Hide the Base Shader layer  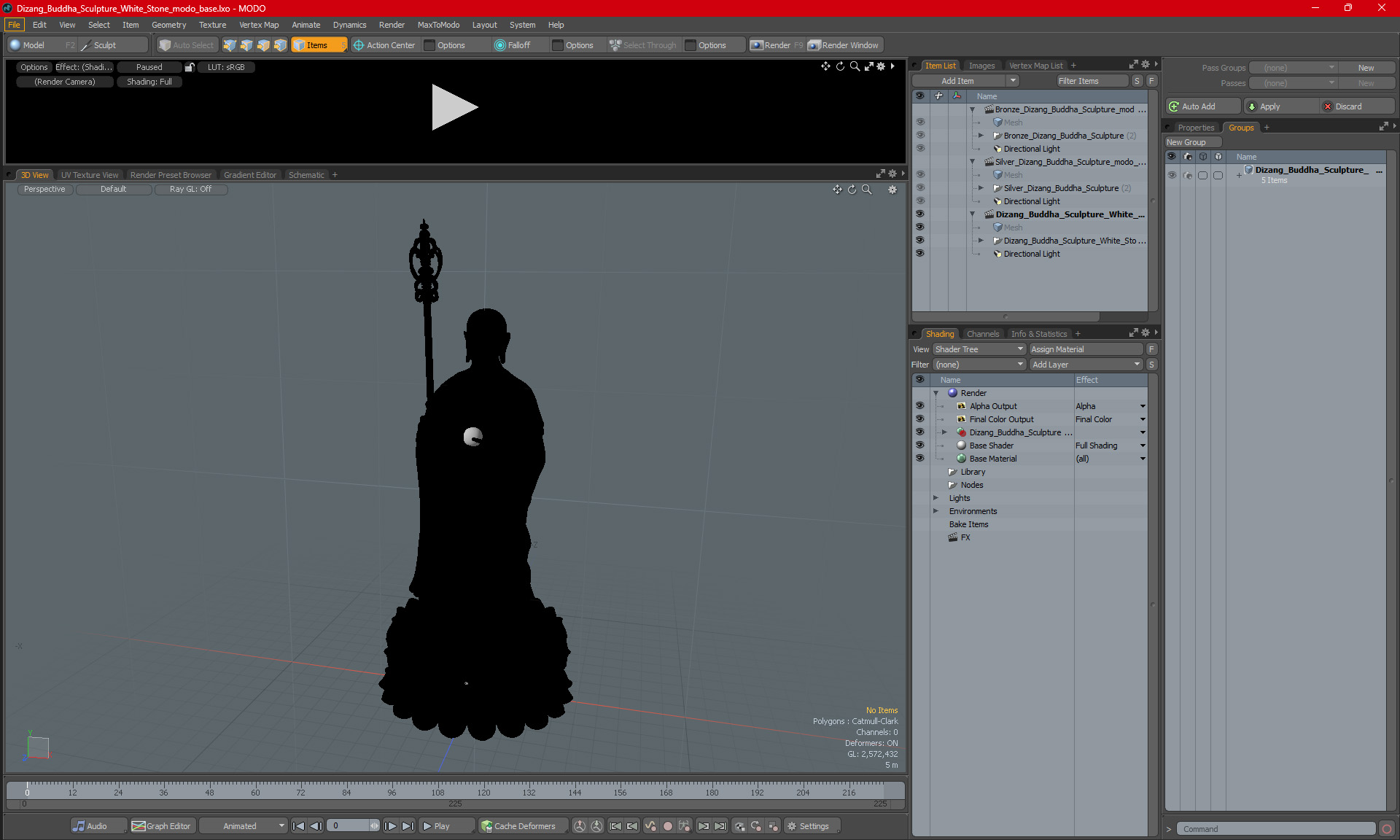[919, 446]
